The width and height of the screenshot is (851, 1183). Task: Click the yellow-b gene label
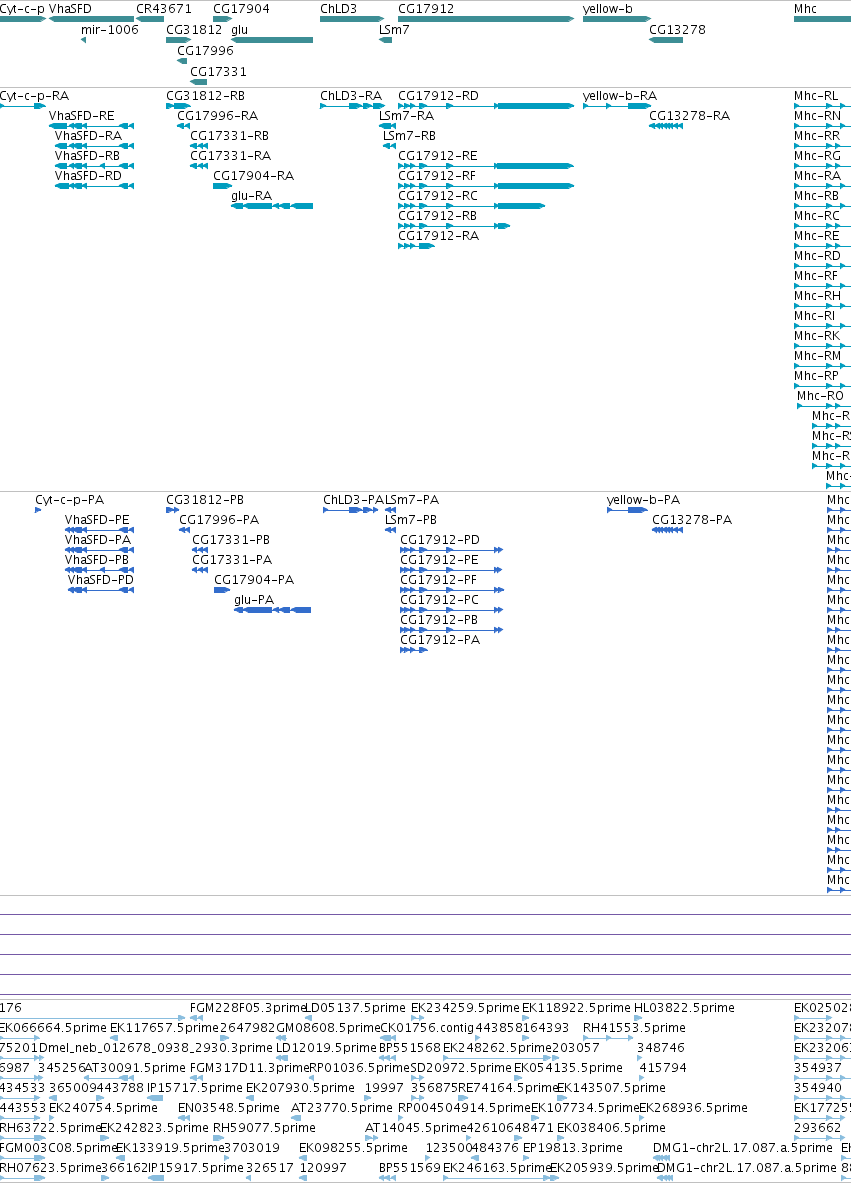pyautogui.click(x=607, y=9)
